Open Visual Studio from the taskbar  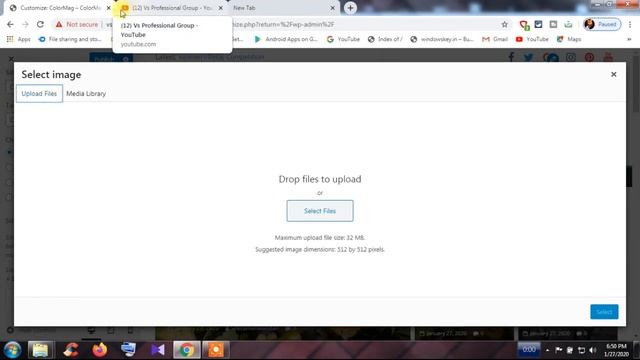tap(158, 350)
